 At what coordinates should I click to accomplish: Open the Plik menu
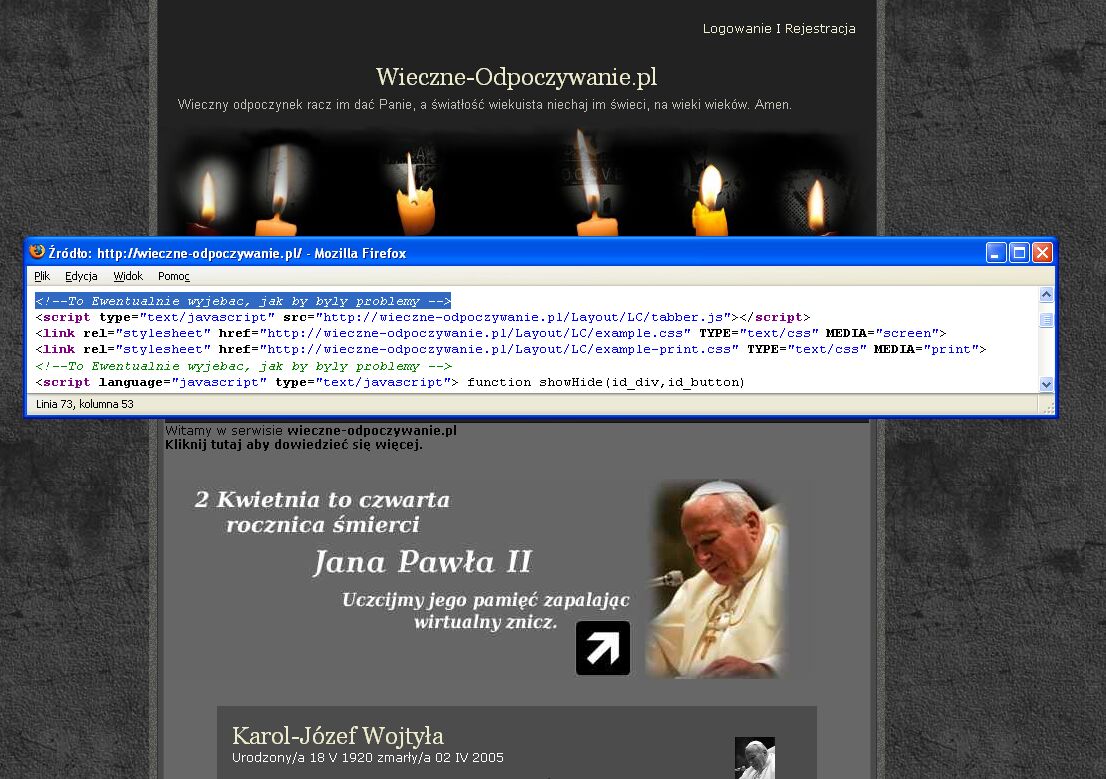click(x=42, y=276)
